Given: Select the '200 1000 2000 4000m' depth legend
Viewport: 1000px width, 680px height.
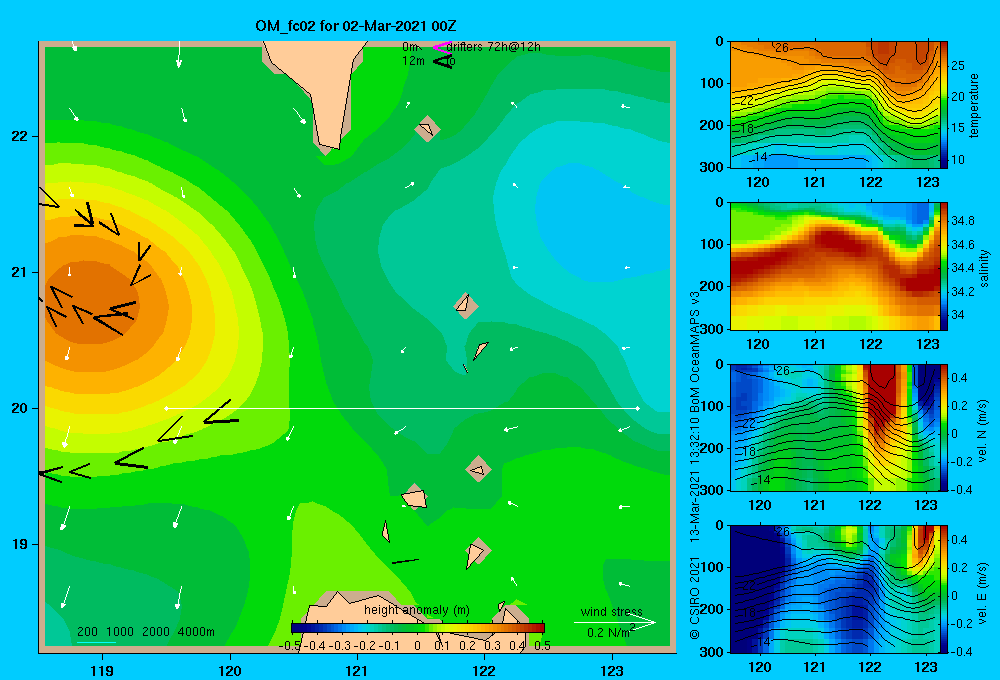Looking at the screenshot, I should tap(146, 632).
